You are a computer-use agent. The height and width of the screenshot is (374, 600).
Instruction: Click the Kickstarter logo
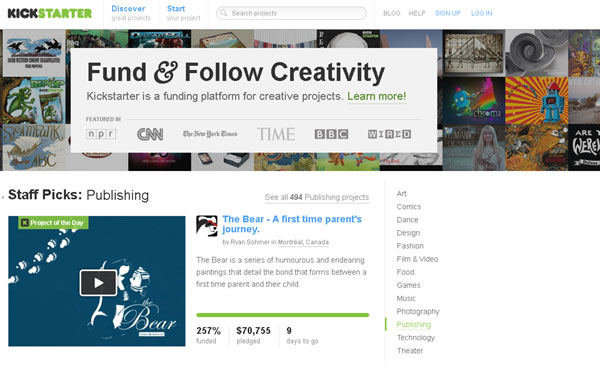(50, 13)
